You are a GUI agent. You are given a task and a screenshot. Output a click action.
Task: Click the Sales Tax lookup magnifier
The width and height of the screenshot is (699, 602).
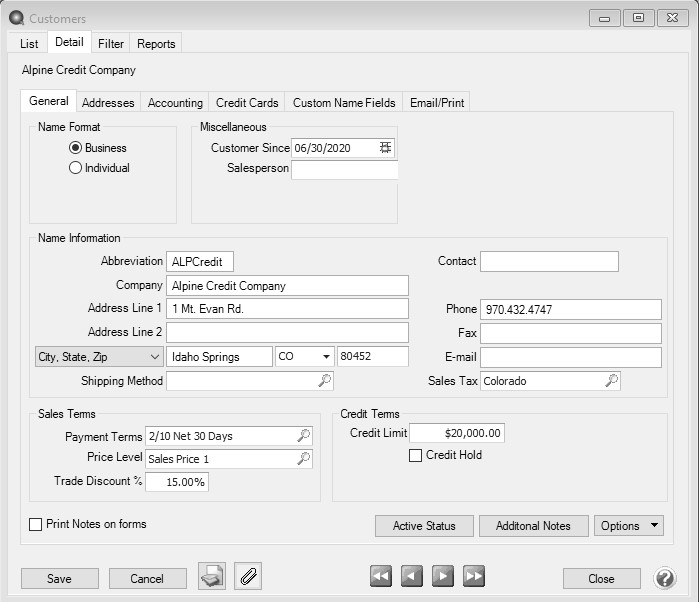click(611, 380)
